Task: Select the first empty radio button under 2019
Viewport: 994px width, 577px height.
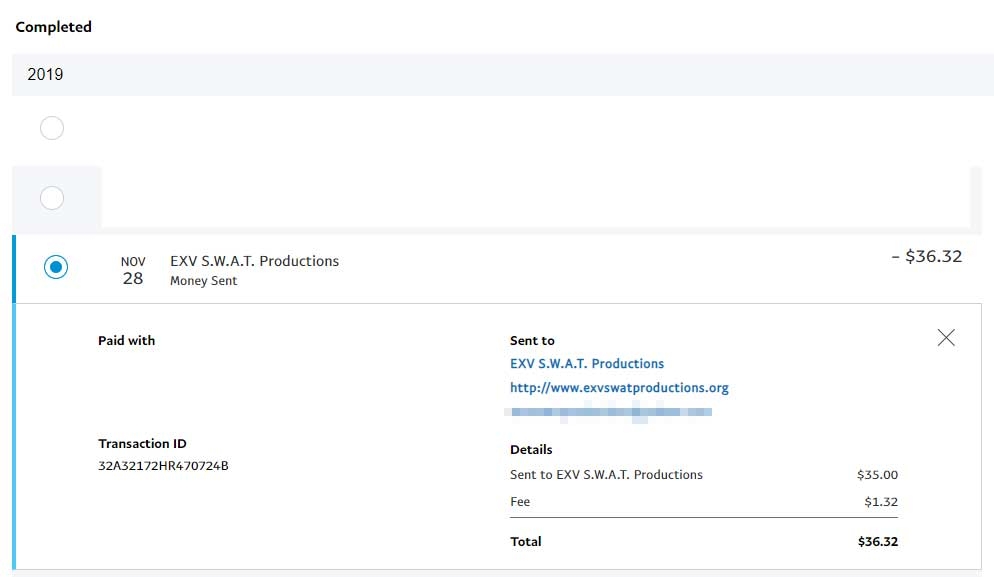Action: point(52,128)
